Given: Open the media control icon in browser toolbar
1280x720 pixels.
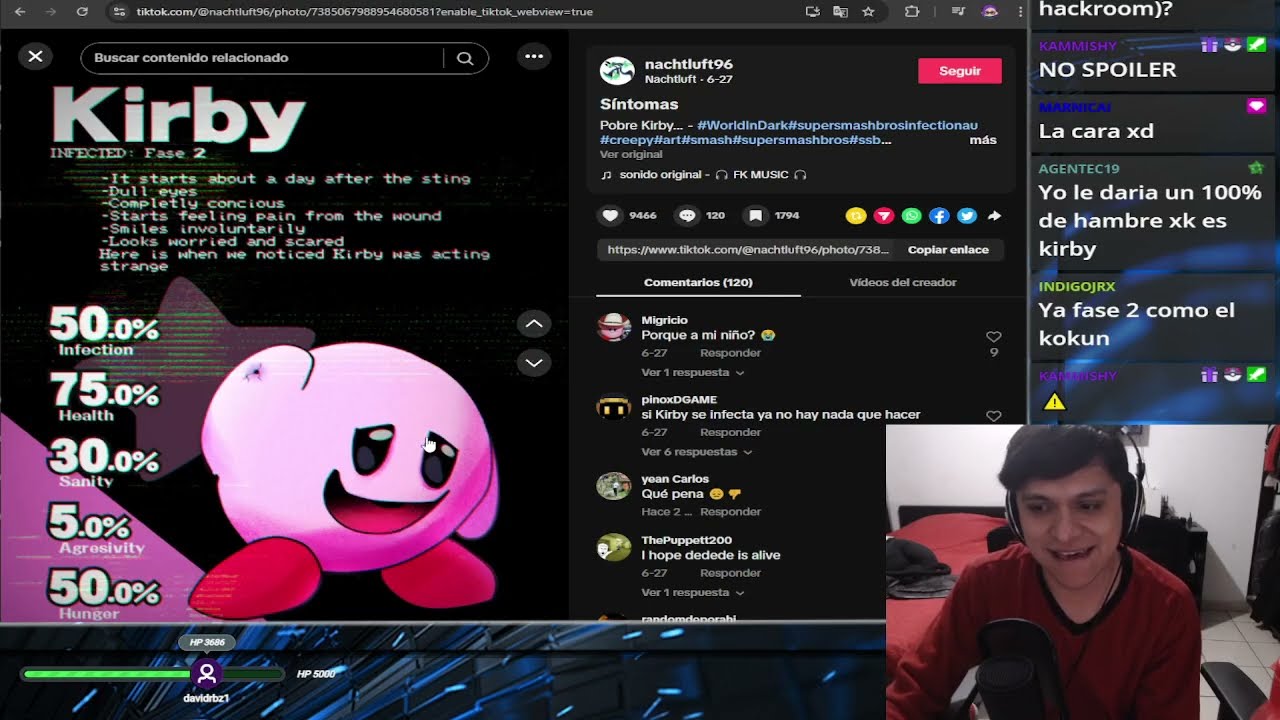Looking at the screenshot, I should [x=958, y=11].
